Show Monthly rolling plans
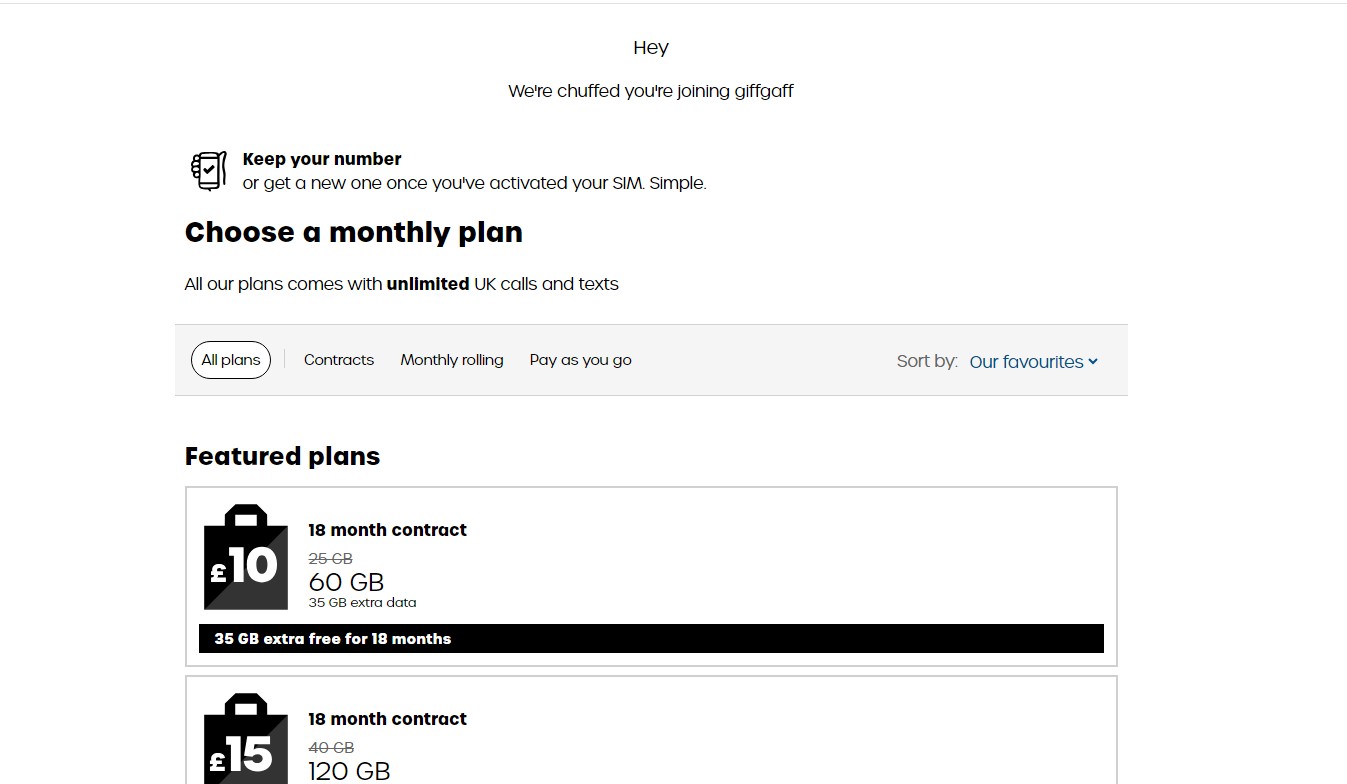The height and width of the screenshot is (784, 1347). 452,360
